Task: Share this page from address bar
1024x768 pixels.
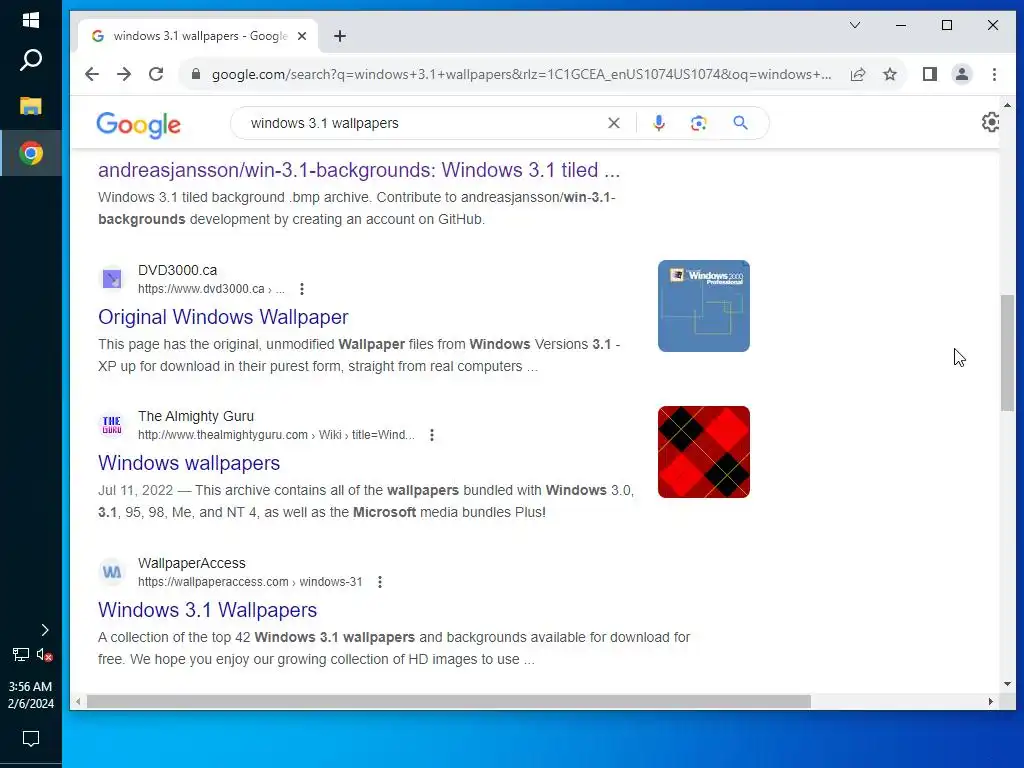Action: [857, 74]
